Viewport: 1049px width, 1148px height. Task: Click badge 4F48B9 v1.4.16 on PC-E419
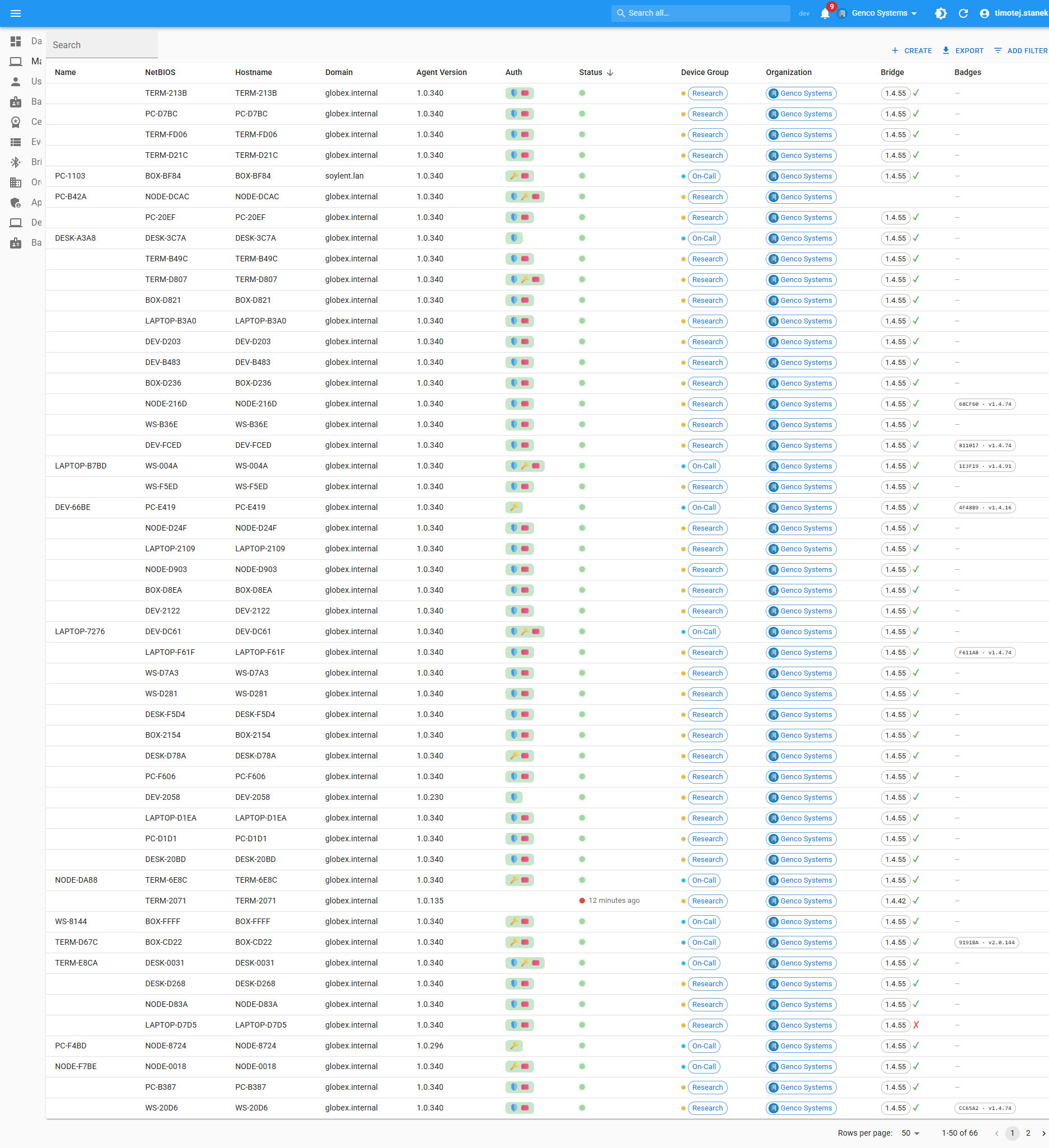click(985, 507)
